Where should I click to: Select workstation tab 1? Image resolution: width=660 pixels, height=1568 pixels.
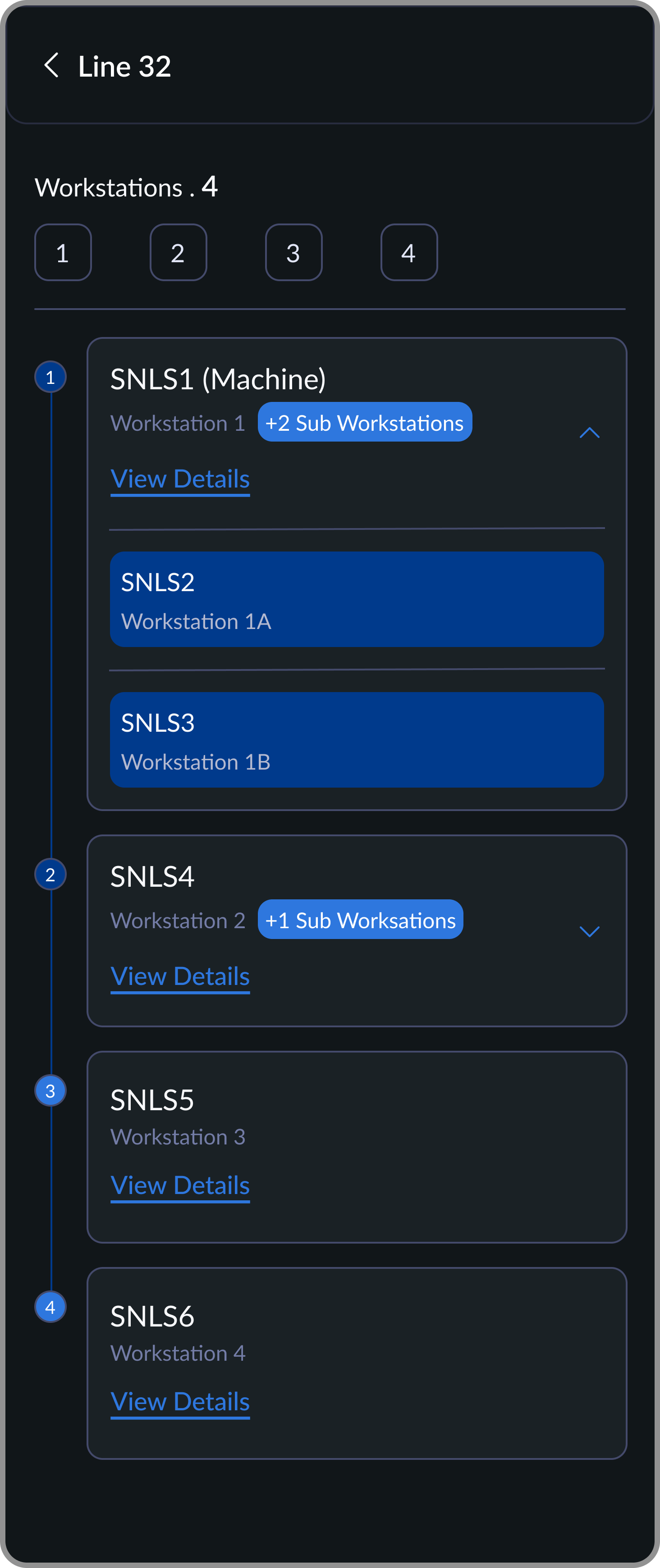pyautogui.click(x=63, y=253)
